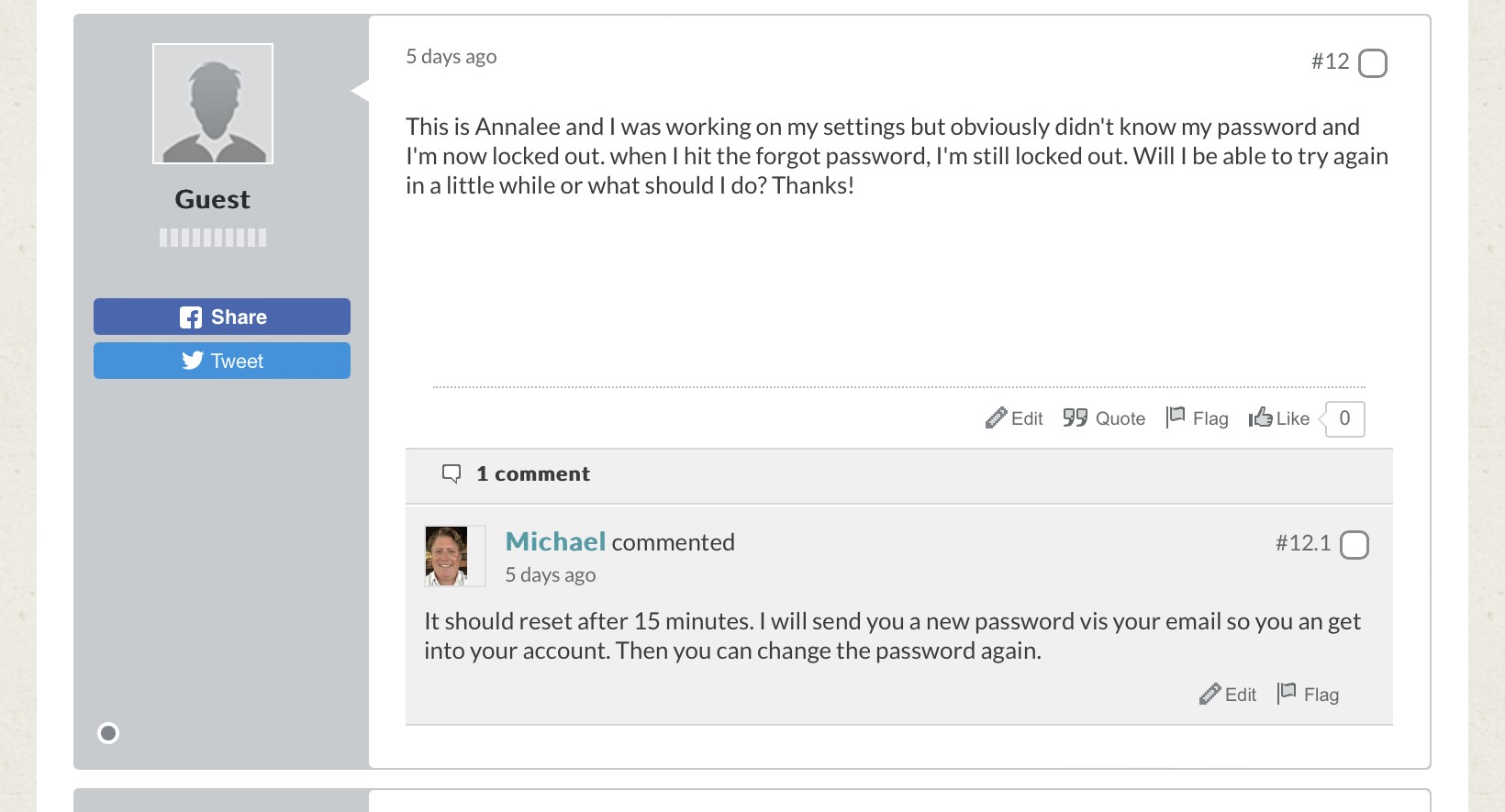
Task: Open the #12.1 comment permalink
Action: coord(1303,543)
